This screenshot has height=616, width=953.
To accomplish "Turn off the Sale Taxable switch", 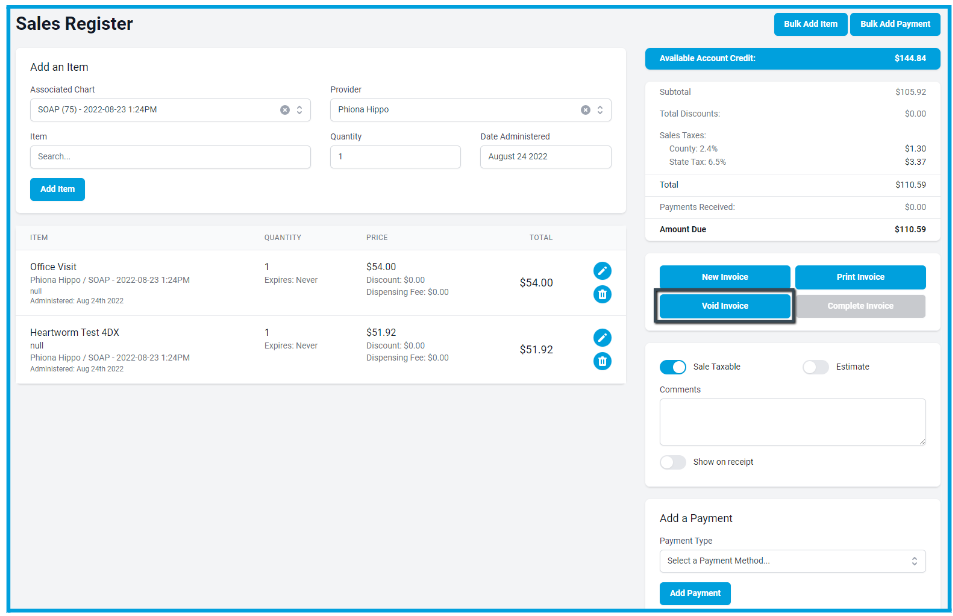I will click(x=672, y=367).
